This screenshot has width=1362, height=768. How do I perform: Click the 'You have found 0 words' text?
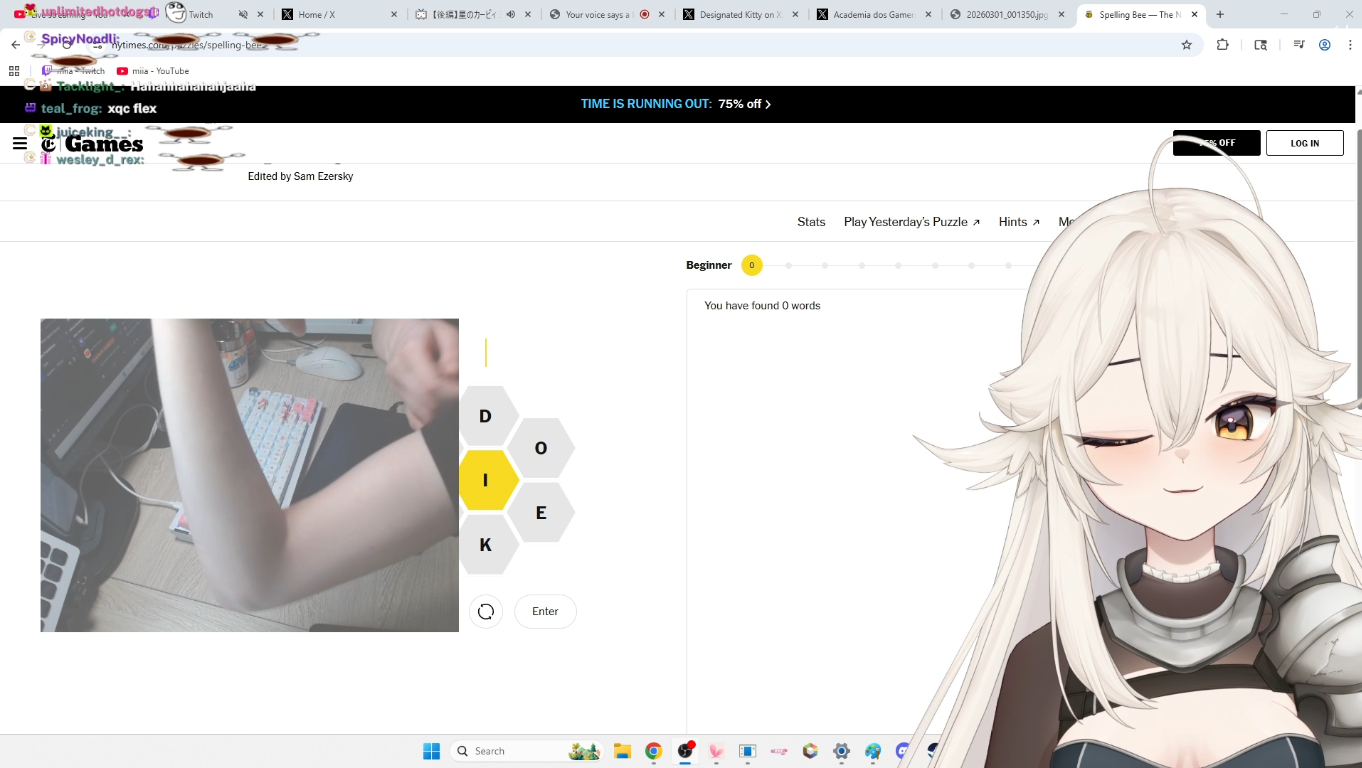tap(762, 306)
